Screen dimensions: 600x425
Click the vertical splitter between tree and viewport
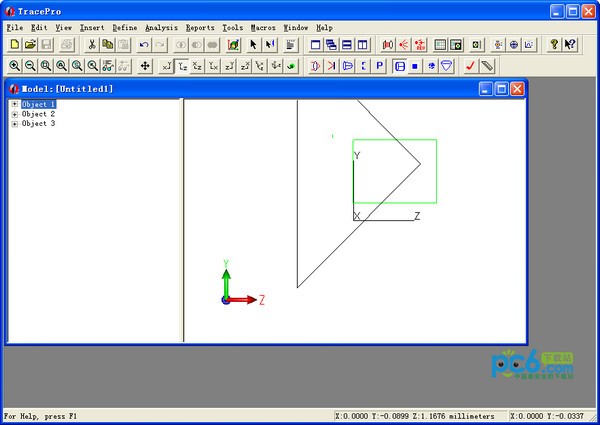183,220
